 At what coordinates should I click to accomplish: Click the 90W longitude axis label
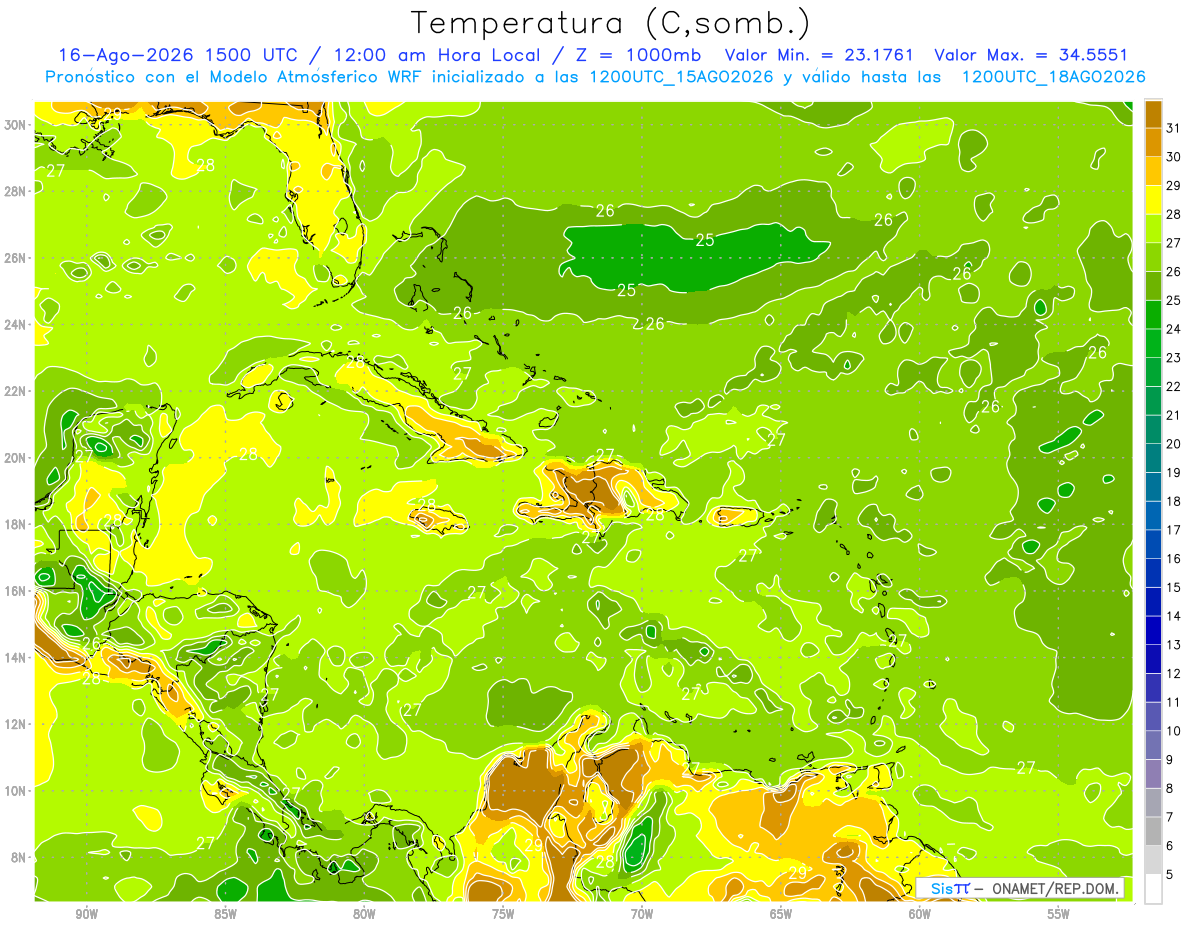pyautogui.click(x=86, y=914)
